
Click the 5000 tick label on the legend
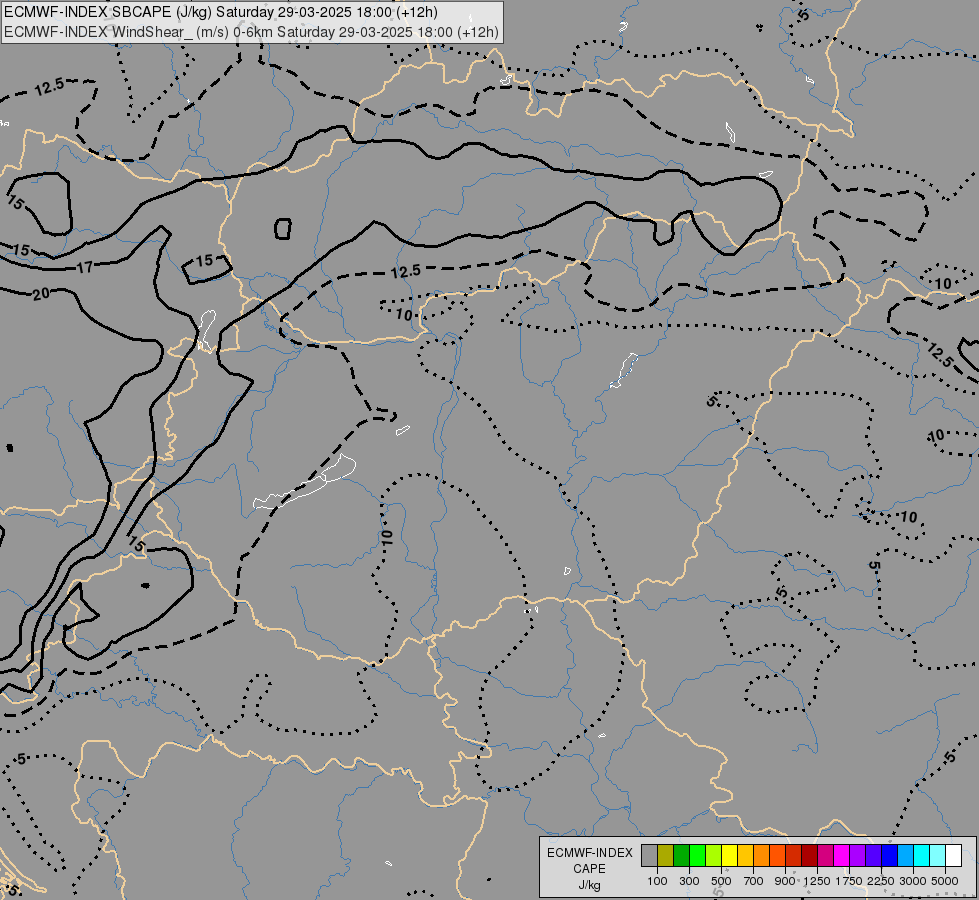point(945,881)
